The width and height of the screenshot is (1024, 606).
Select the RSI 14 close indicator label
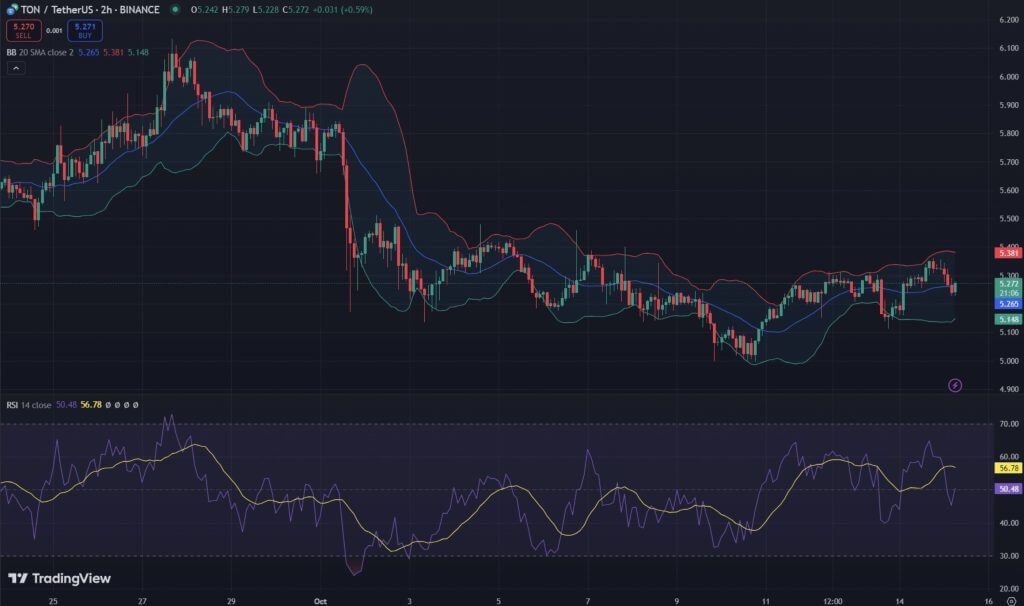26,405
